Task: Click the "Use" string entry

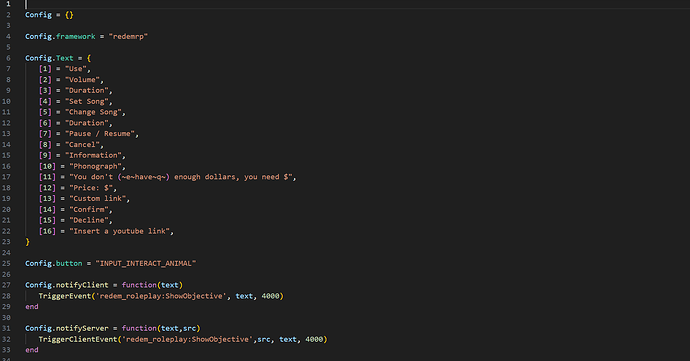Action: (x=77, y=69)
